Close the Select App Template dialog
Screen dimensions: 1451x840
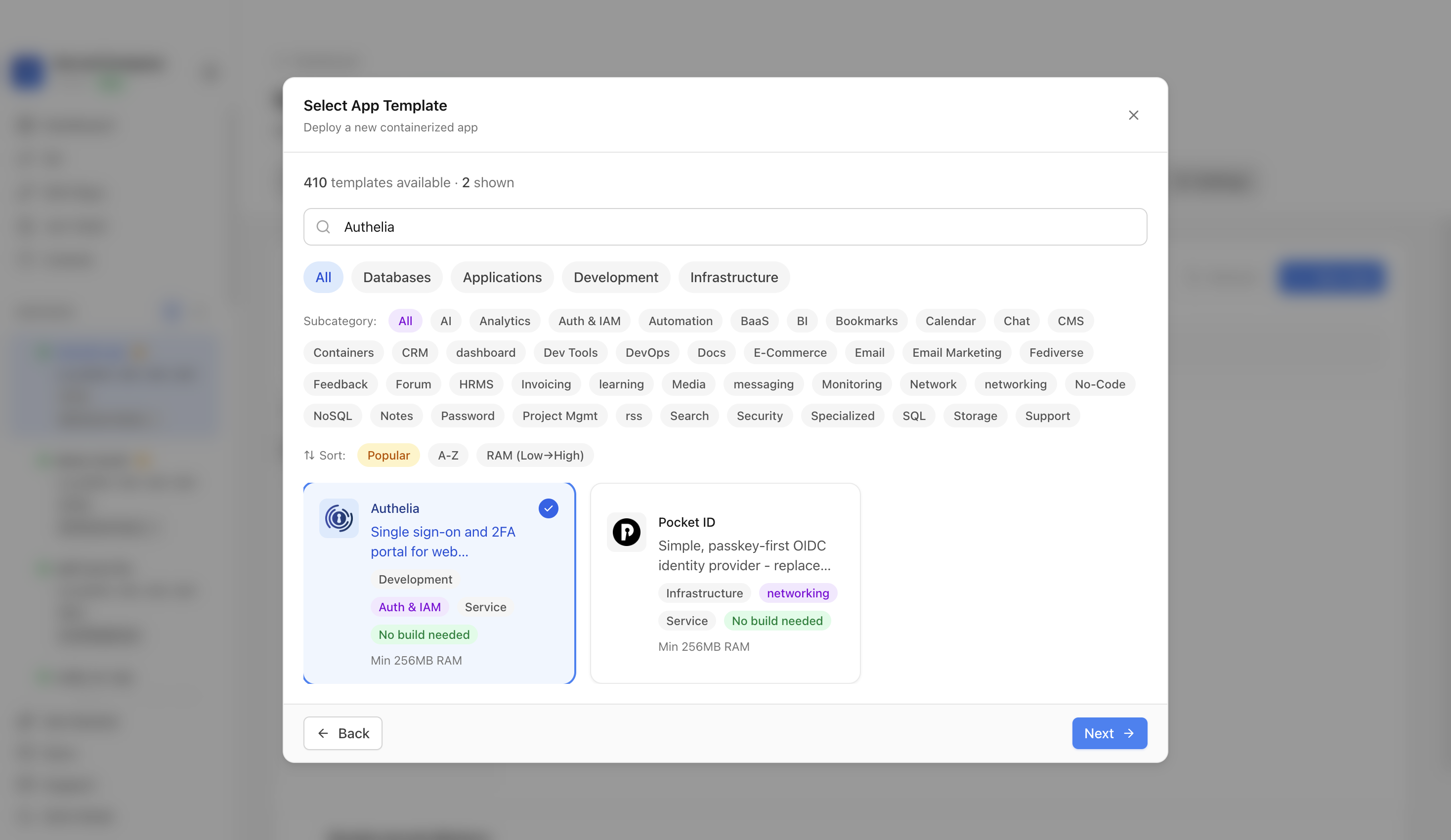[1133, 115]
